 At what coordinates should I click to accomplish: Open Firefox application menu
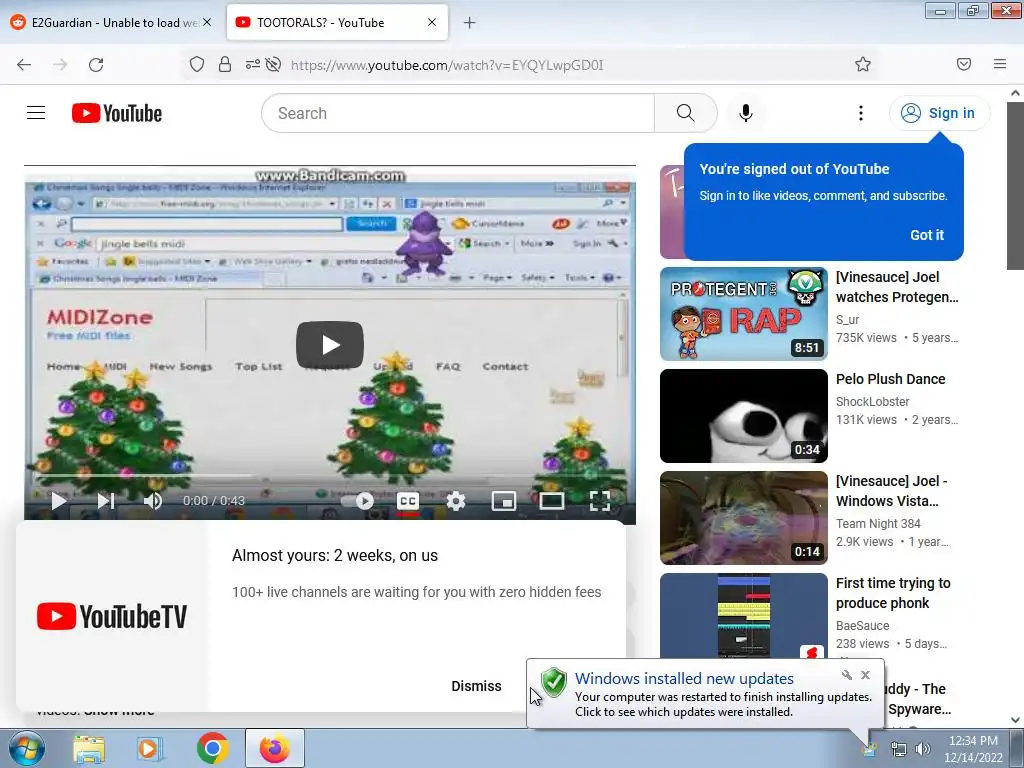[999, 64]
